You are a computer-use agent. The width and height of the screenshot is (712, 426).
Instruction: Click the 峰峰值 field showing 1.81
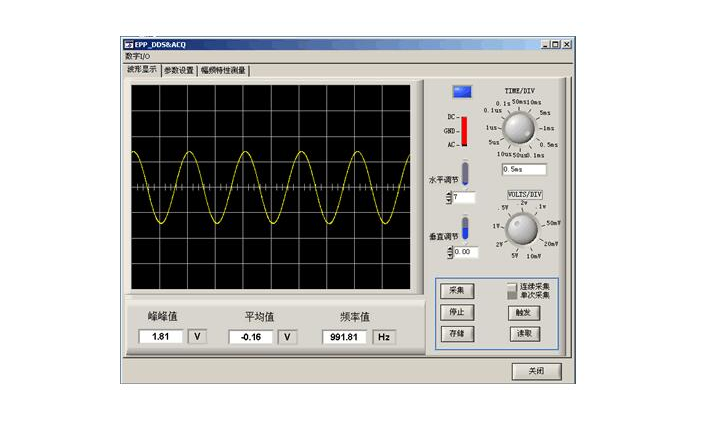(160, 337)
